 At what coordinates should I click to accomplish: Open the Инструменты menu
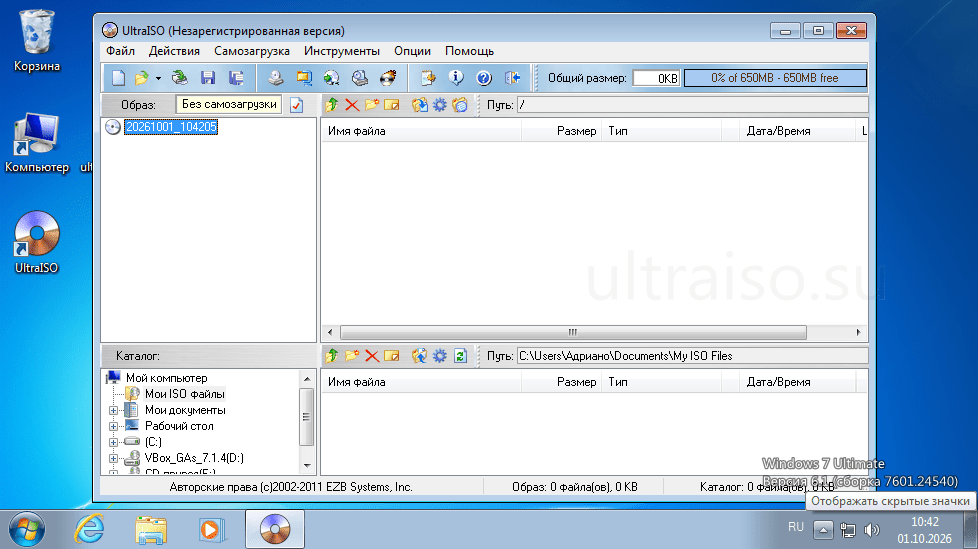click(x=342, y=51)
